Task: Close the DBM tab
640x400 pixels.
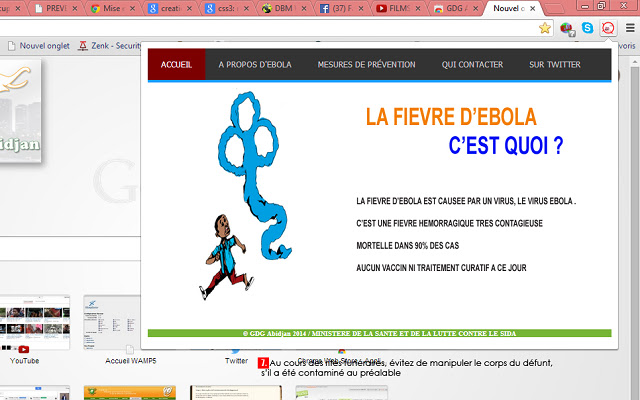Action: pyautogui.click(x=304, y=8)
